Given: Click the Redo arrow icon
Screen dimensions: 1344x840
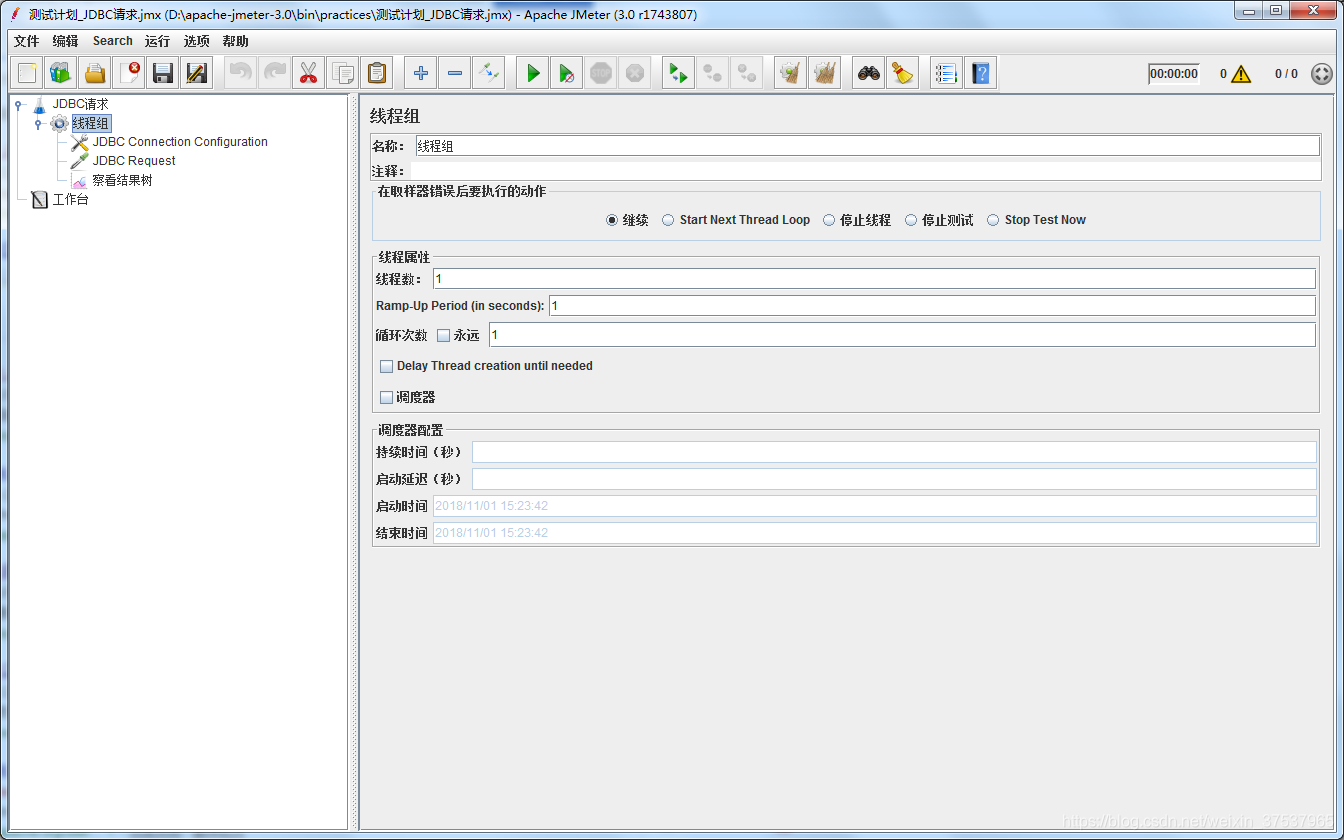Looking at the screenshot, I should click(x=274, y=73).
